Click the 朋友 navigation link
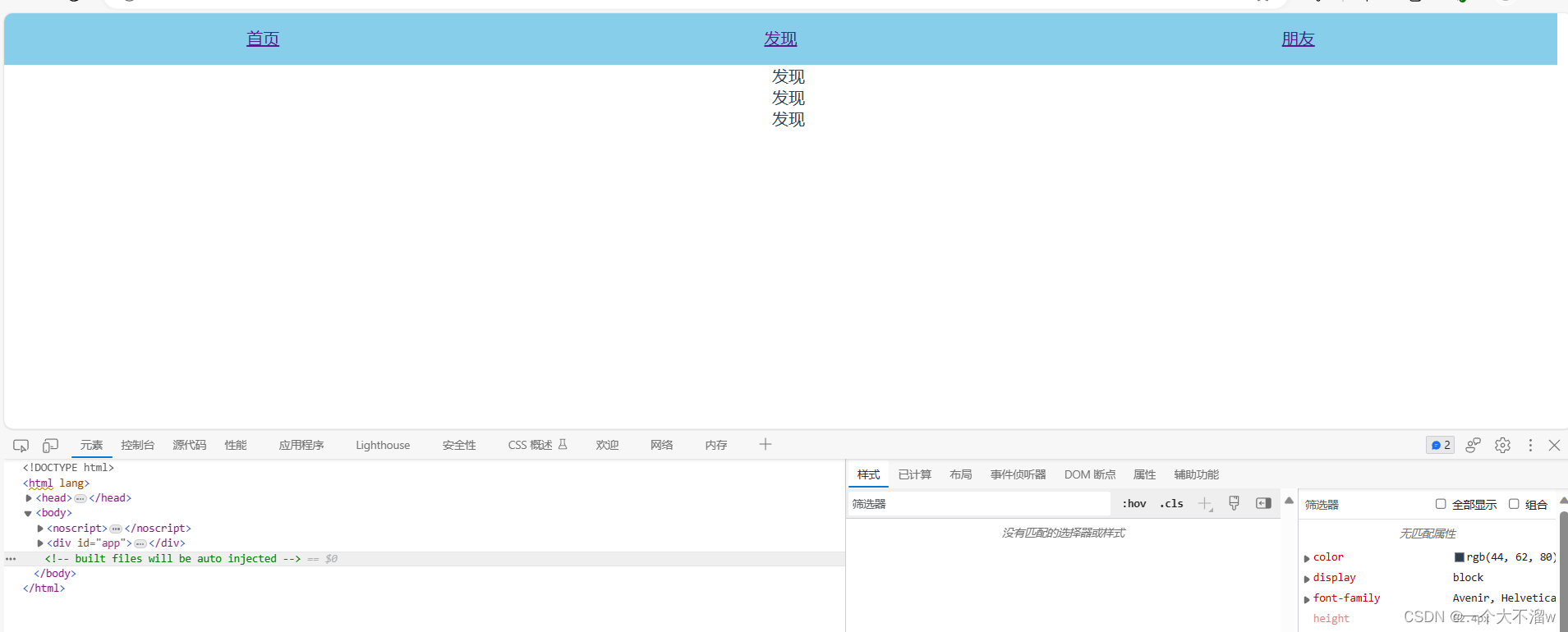The image size is (1568, 632). pos(1298,39)
